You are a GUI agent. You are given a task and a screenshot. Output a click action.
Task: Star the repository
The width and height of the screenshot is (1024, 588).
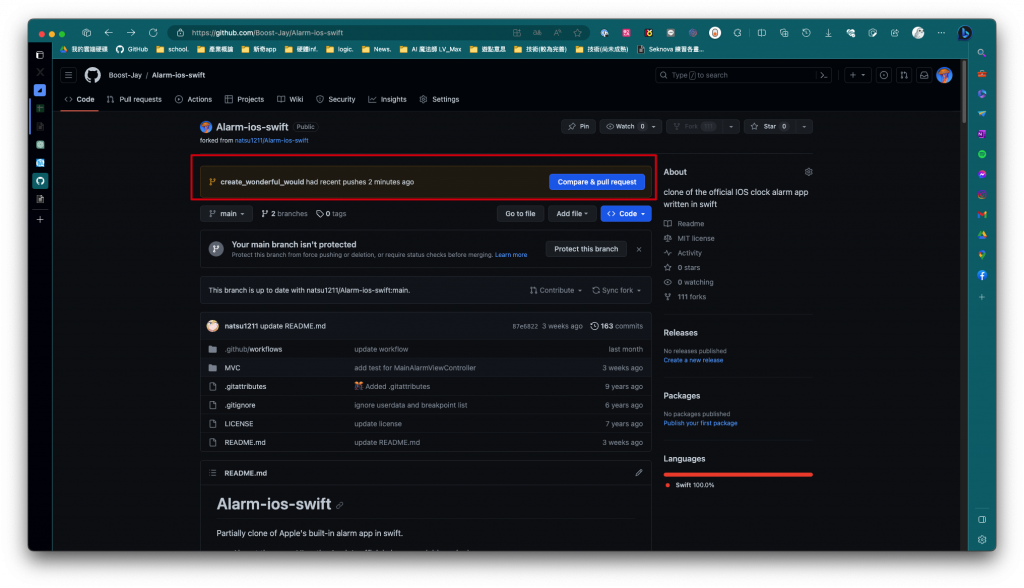coord(769,127)
